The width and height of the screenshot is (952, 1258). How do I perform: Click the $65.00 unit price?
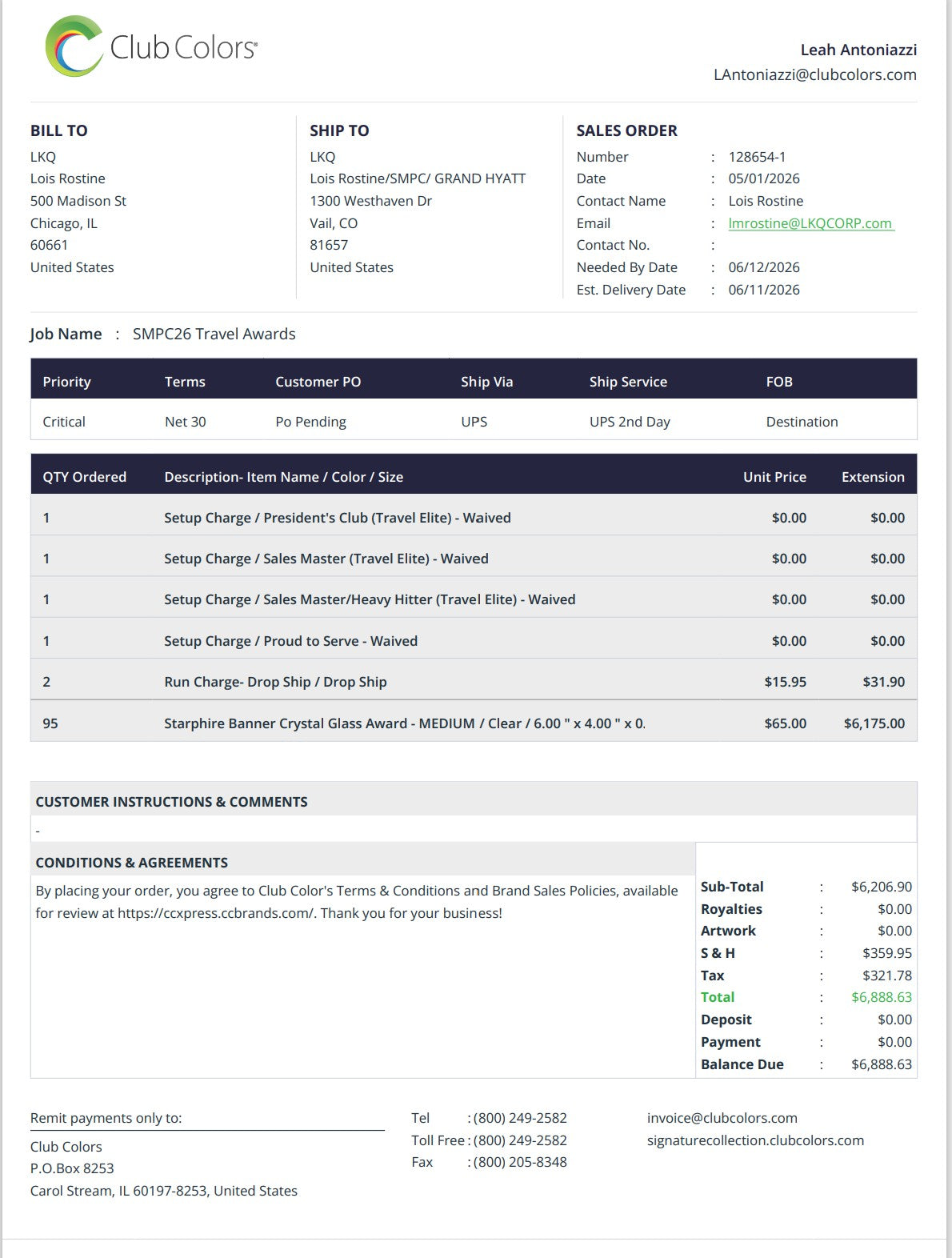(785, 723)
